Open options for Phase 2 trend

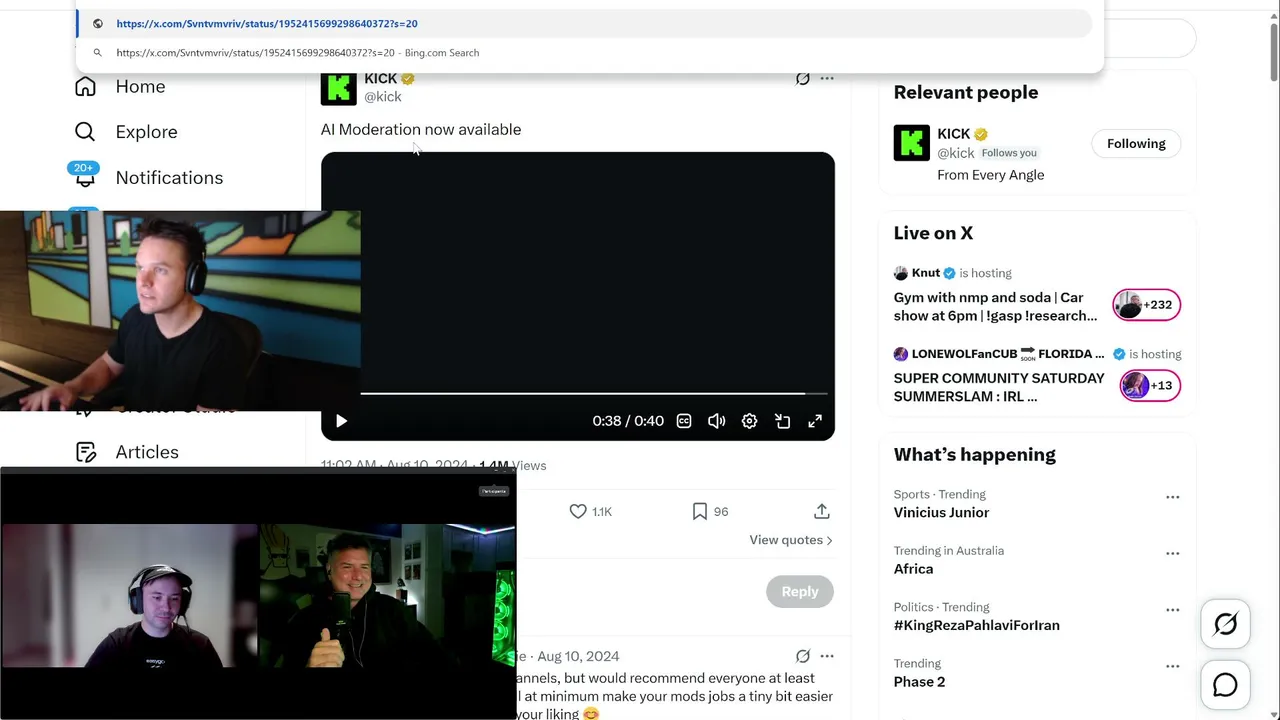(x=1173, y=666)
